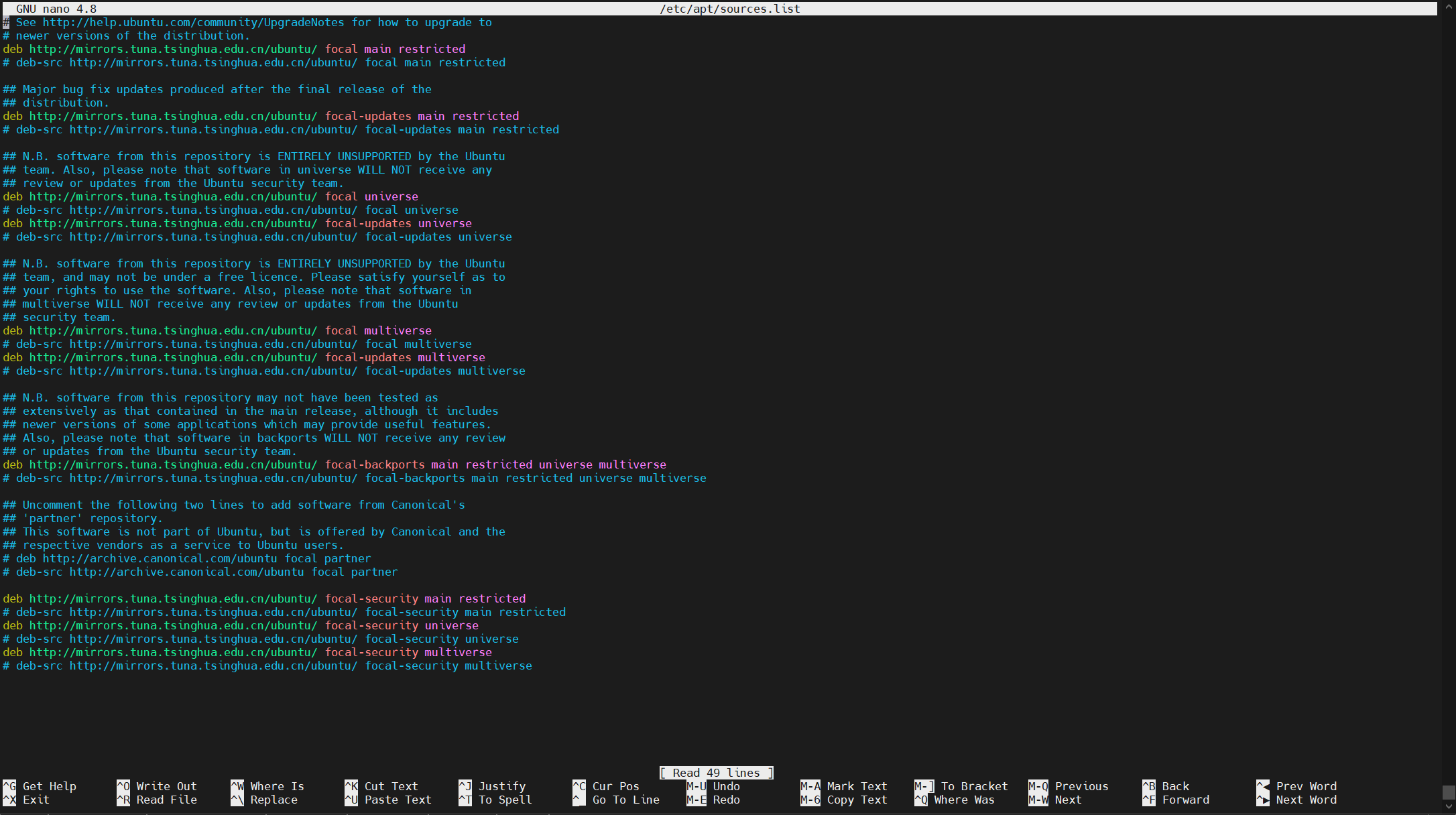Click the ^R Read File shortcut

pos(158,800)
